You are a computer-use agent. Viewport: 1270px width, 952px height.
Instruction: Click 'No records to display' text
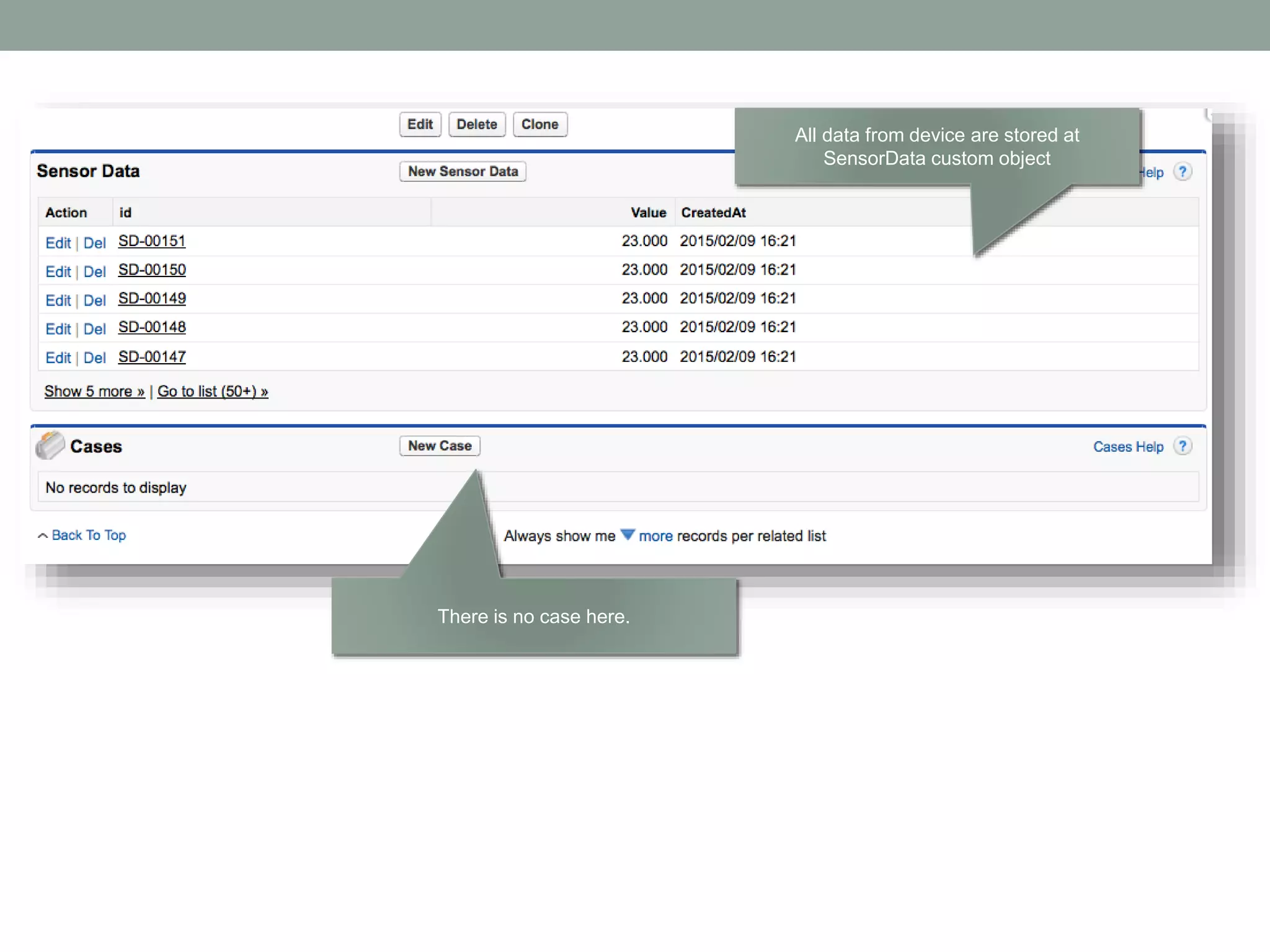click(116, 488)
